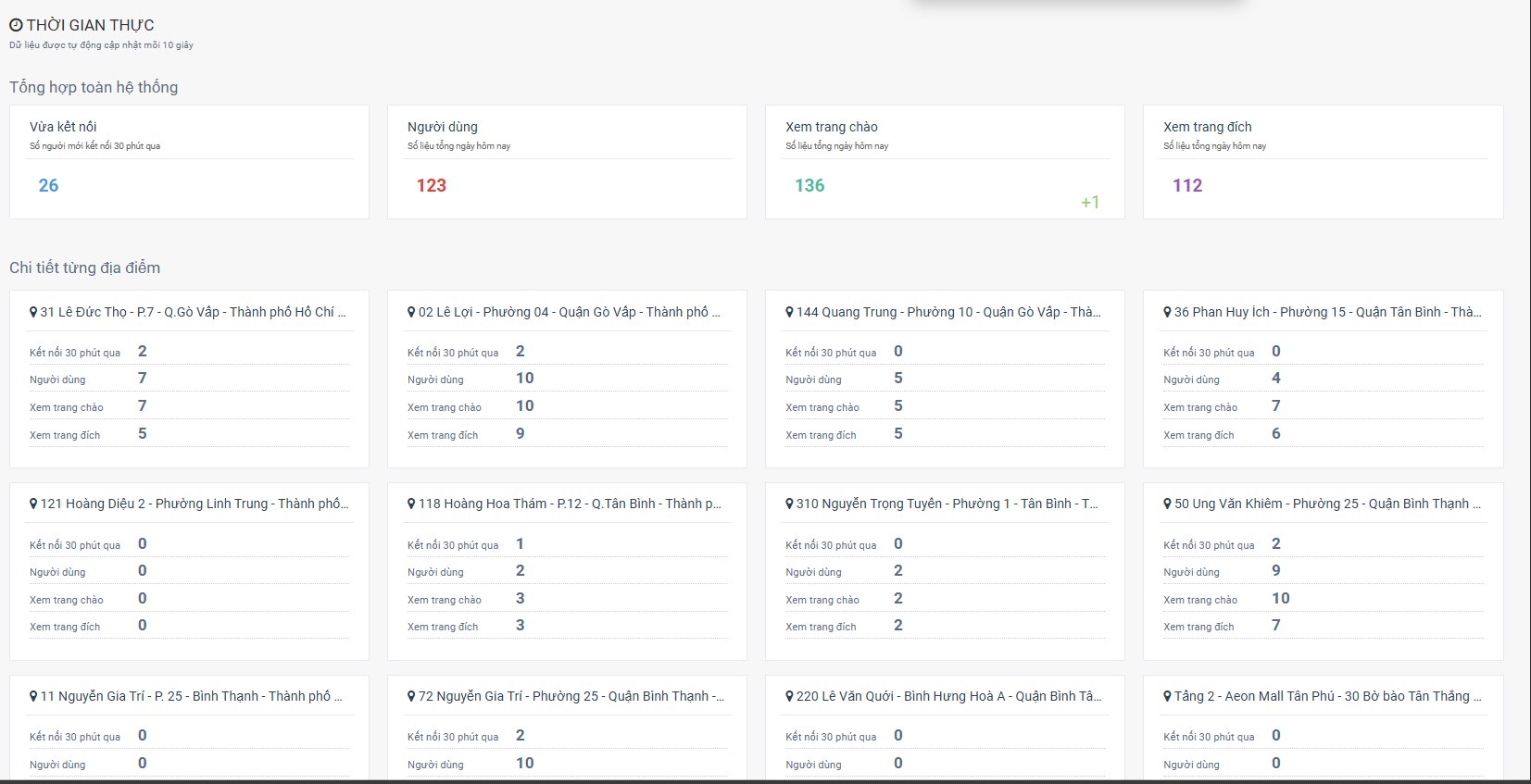
Task: Click 'Người dùng' value 9 in 50 Ung Văn Khiêm card
Action: [x=1276, y=570]
